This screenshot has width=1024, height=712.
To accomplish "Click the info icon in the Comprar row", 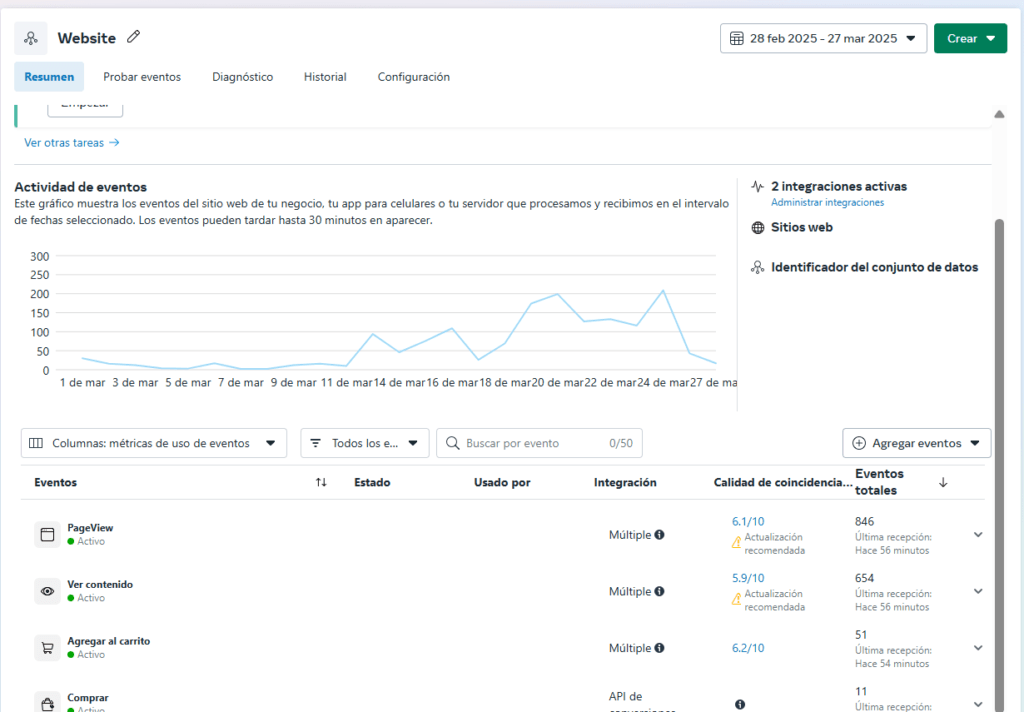I will pos(740,704).
